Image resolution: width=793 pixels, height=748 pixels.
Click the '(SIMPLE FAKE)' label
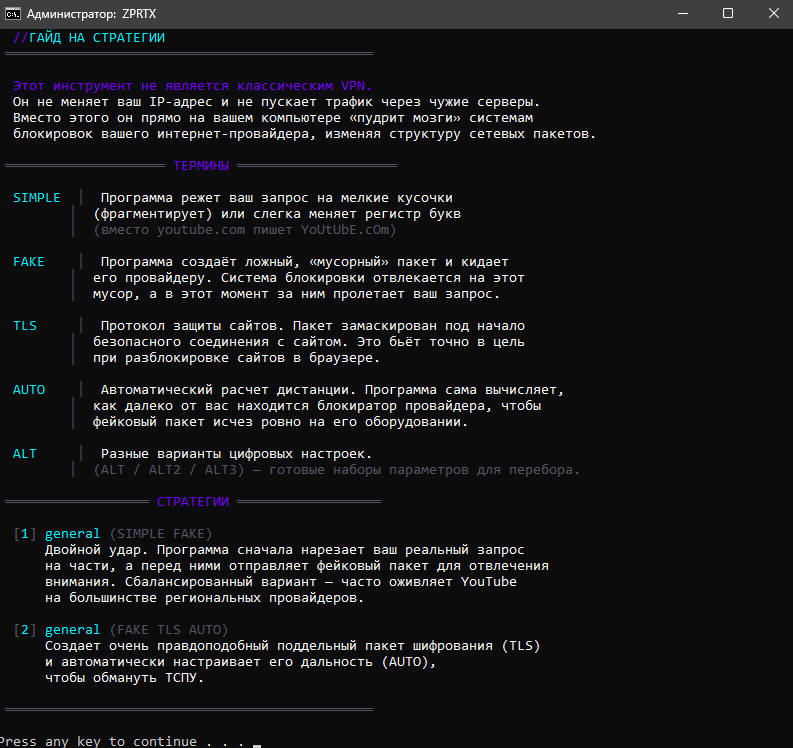[161, 534]
